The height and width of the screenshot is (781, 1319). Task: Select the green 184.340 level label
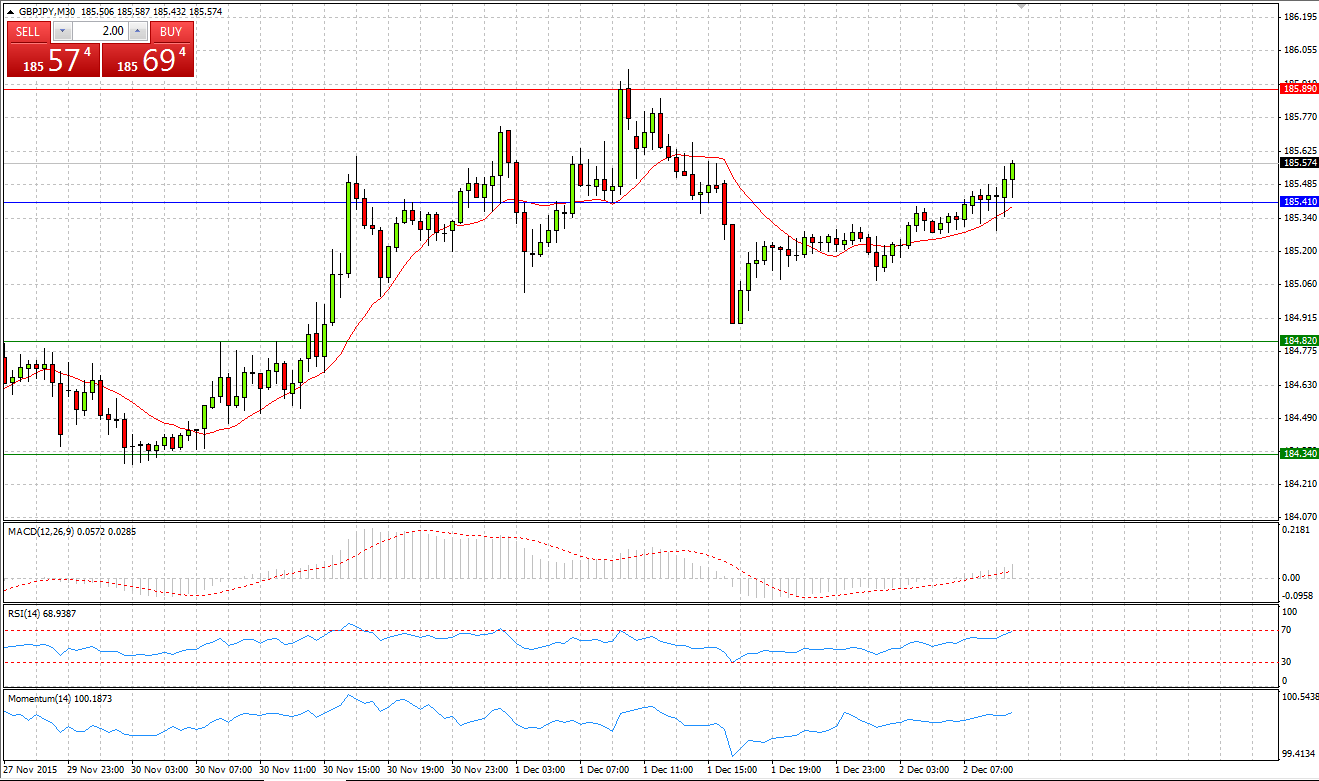click(1299, 454)
